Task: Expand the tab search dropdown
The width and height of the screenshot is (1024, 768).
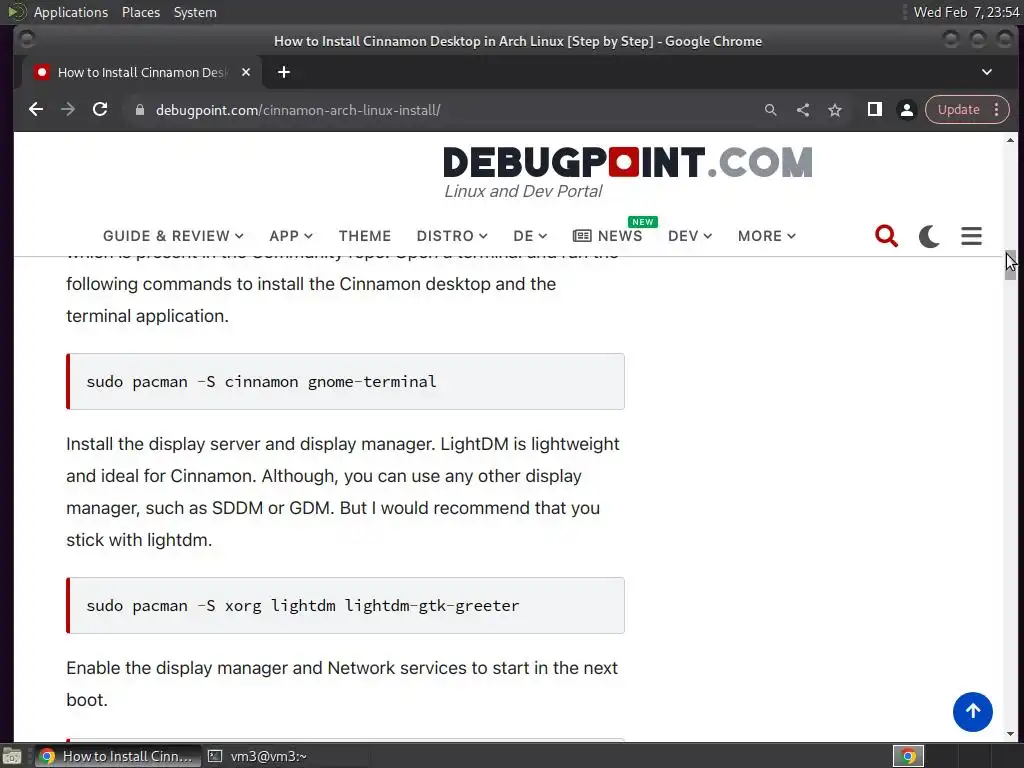Action: click(987, 72)
